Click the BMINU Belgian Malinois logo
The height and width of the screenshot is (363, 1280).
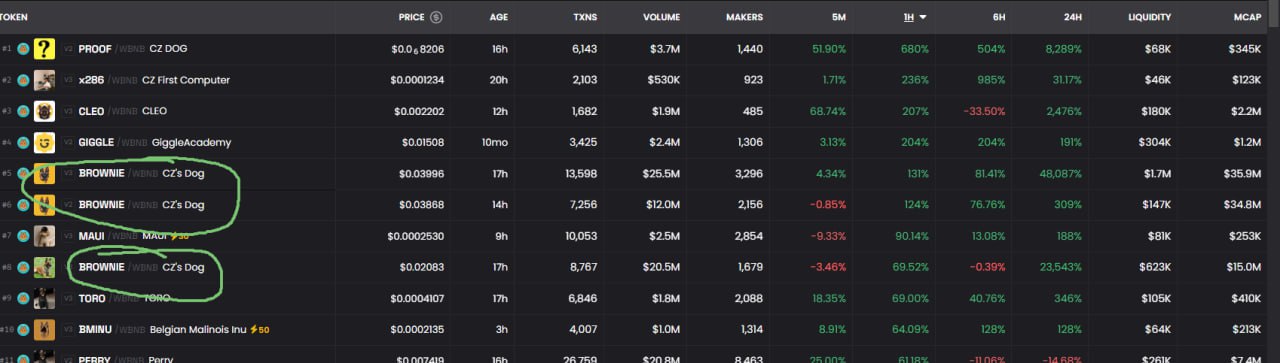click(x=44, y=329)
